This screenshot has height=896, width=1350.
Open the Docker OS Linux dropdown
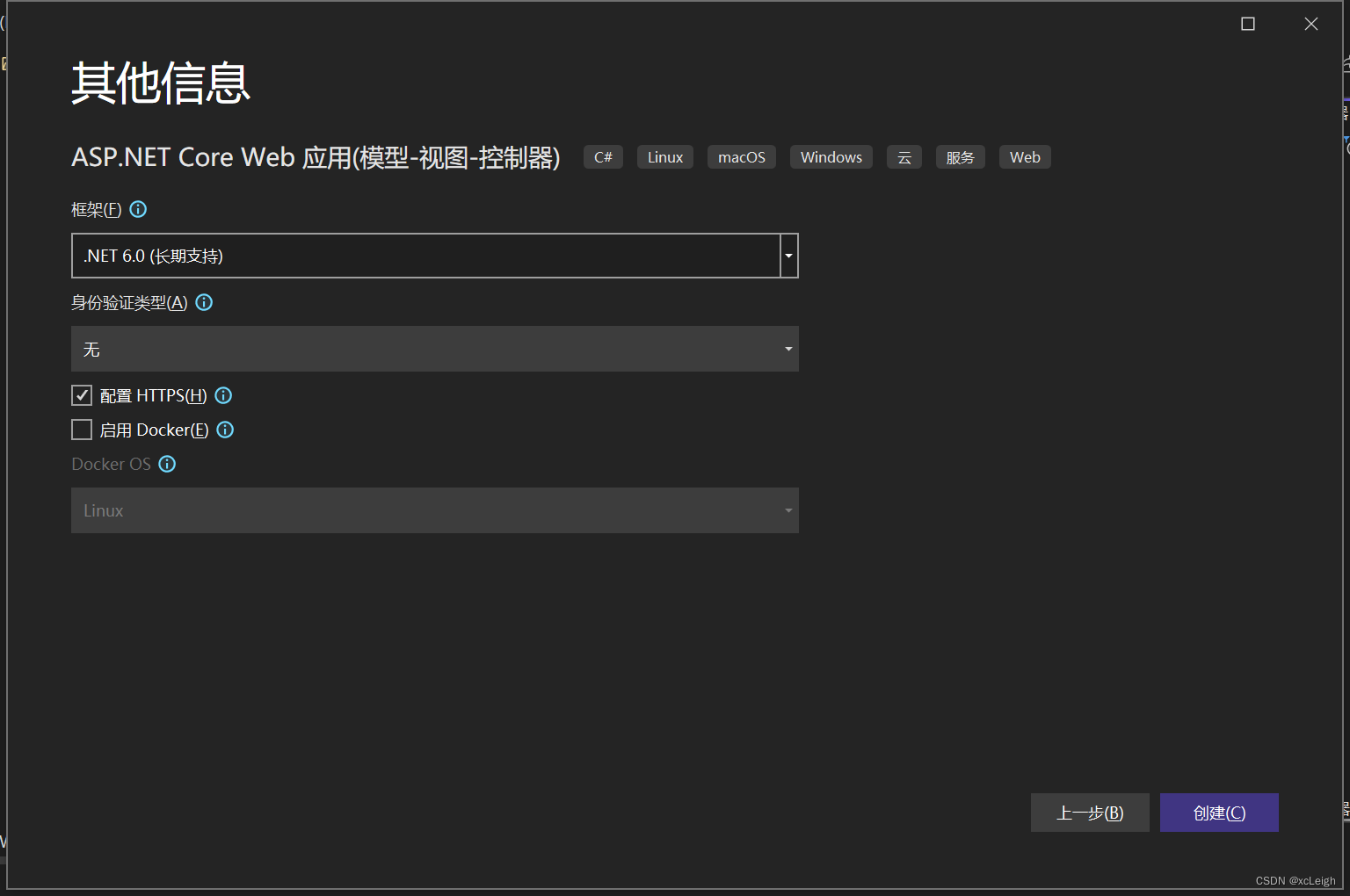click(x=434, y=510)
